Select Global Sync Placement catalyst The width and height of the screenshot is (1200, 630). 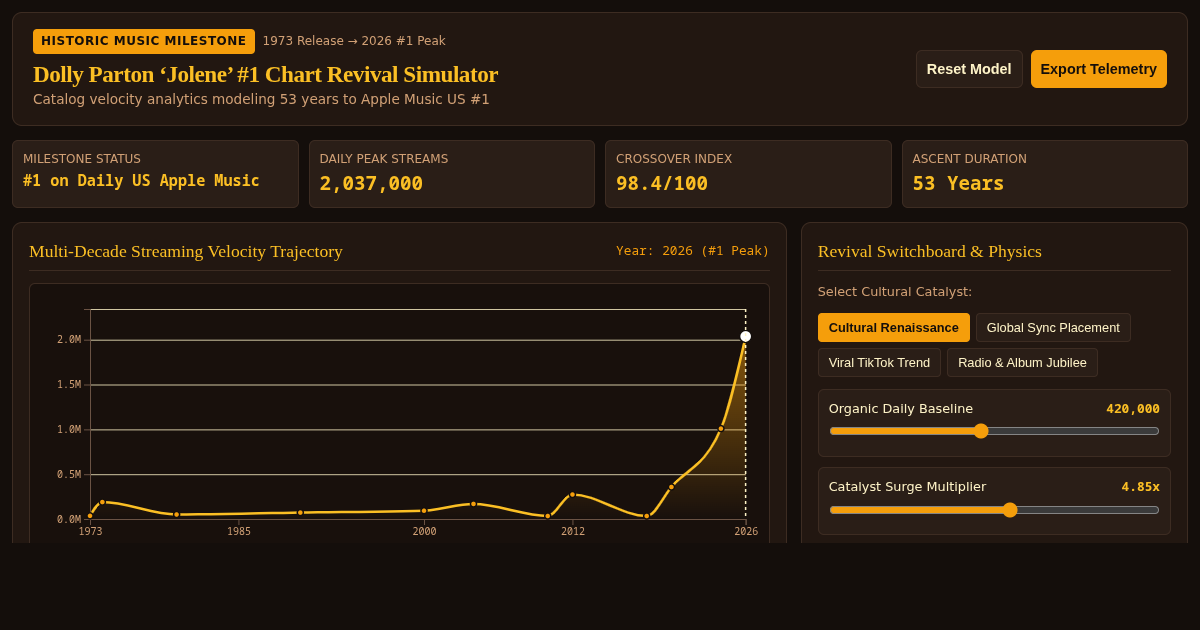tap(1053, 327)
